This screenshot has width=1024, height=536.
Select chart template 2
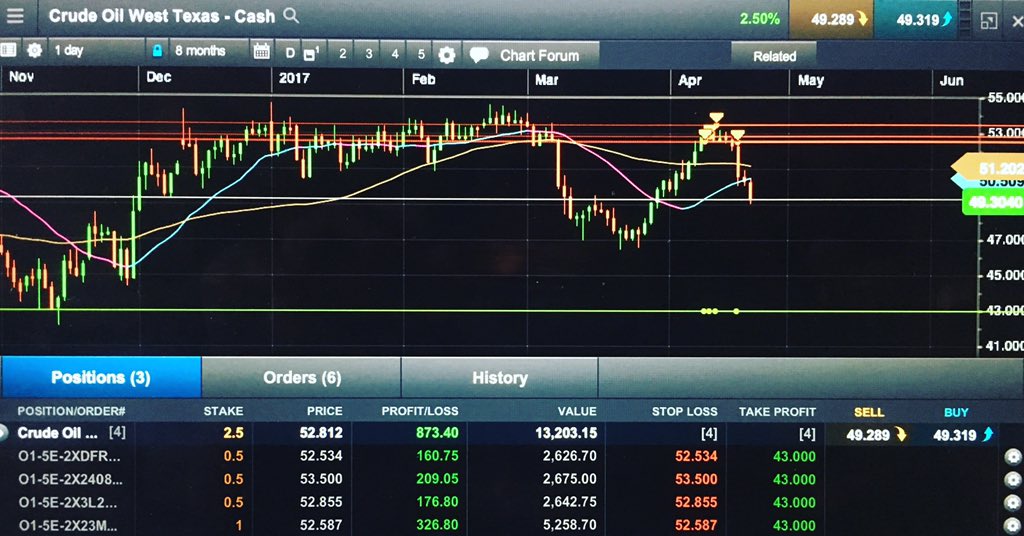tap(342, 54)
